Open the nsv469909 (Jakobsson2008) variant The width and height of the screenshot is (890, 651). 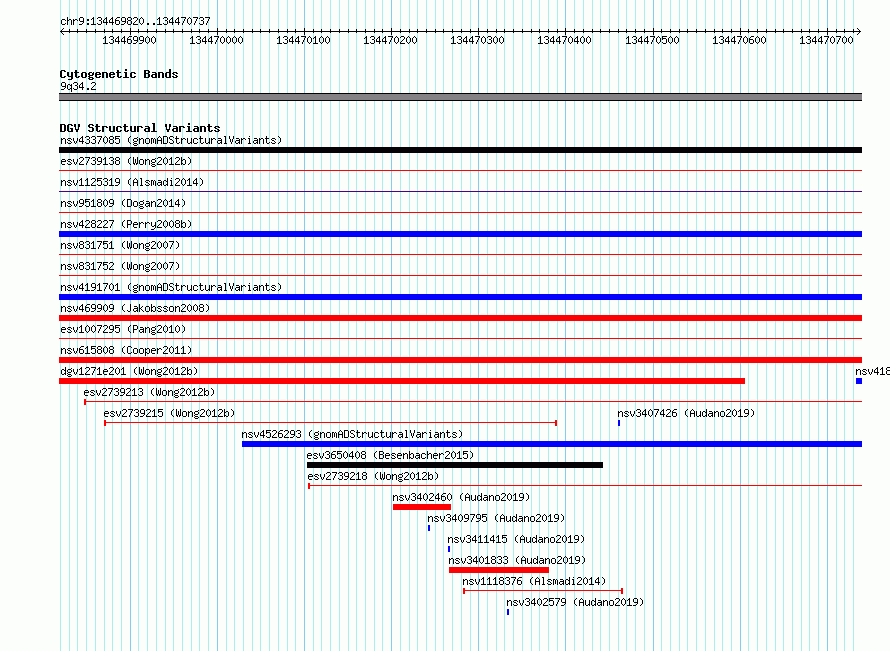135,308
